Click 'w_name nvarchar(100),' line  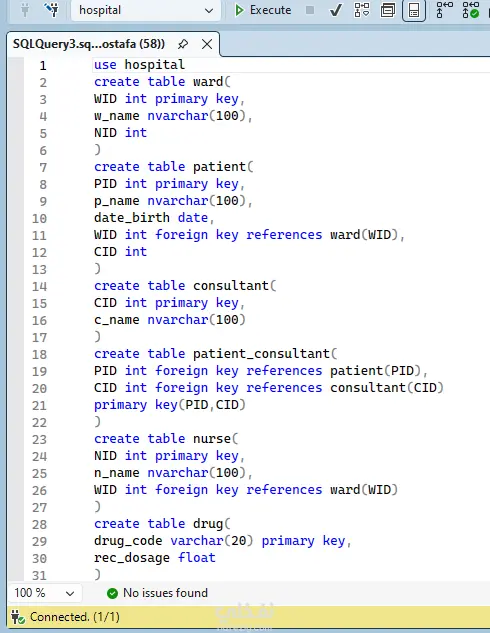[x=173, y=115]
